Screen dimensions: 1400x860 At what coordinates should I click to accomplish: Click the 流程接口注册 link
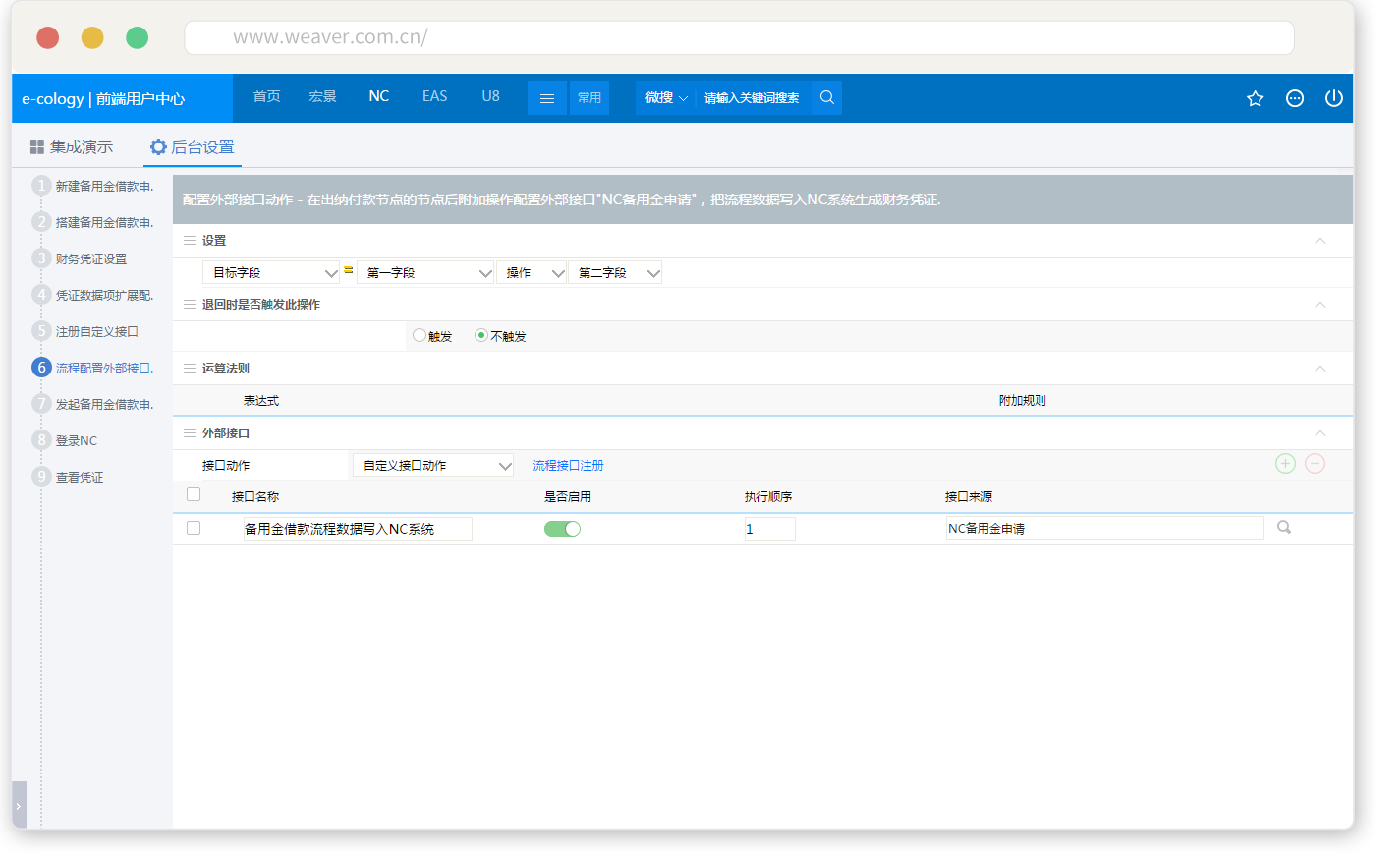tap(568, 466)
